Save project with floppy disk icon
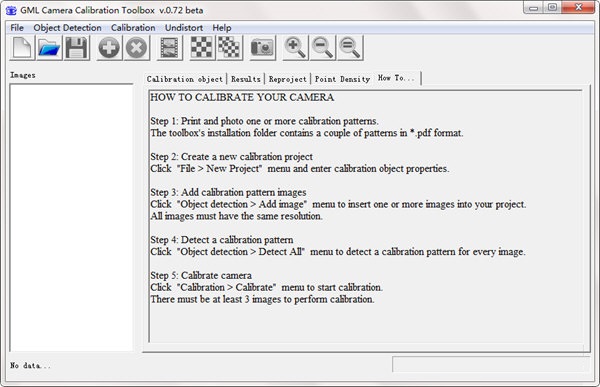The image size is (600, 387). 77,48
